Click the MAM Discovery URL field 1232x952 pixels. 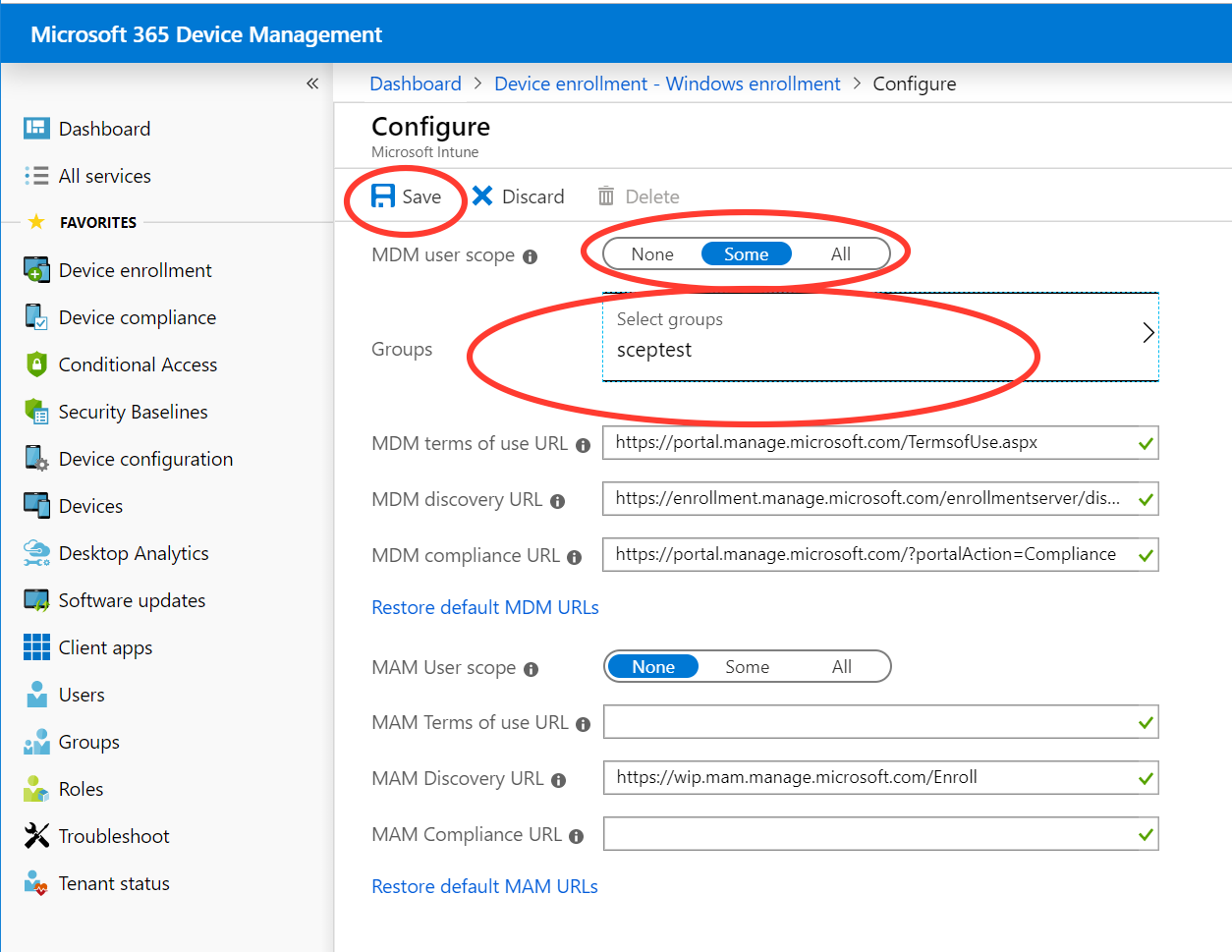coord(869,778)
